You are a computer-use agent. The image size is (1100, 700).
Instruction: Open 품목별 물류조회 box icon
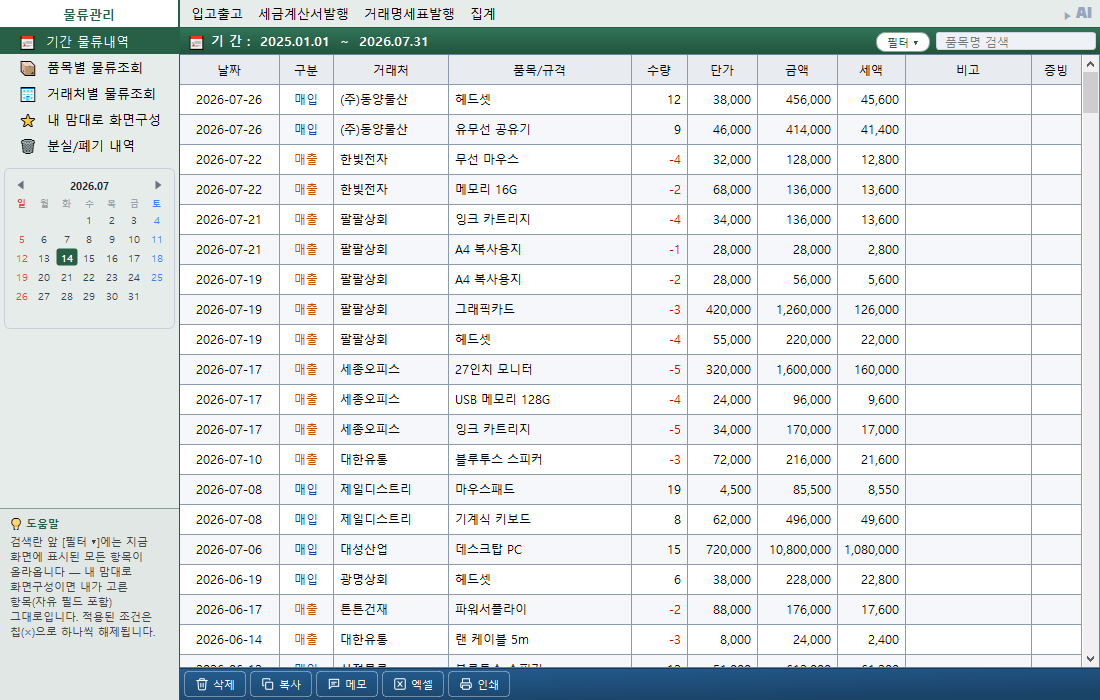pyautogui.click(x=27, y=68)
